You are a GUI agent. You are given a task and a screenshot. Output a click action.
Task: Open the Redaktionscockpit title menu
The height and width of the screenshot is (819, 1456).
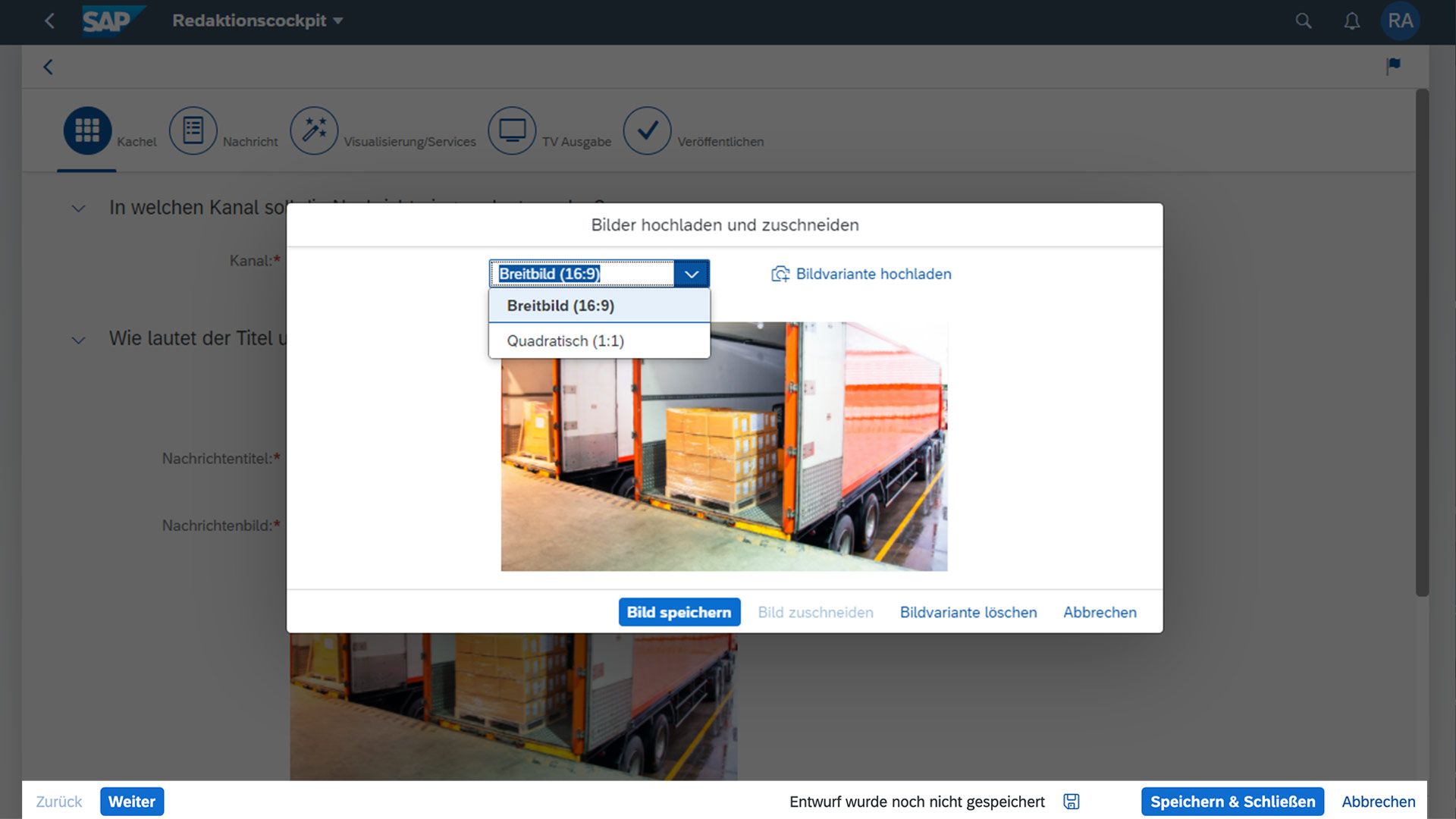(258, 21)
